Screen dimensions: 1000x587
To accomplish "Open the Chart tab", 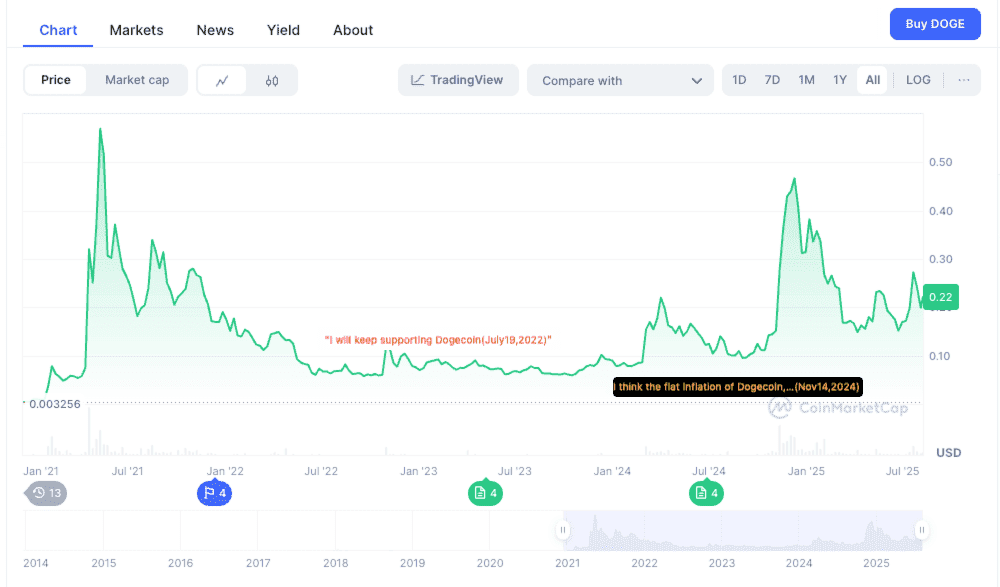I will 58,30.
